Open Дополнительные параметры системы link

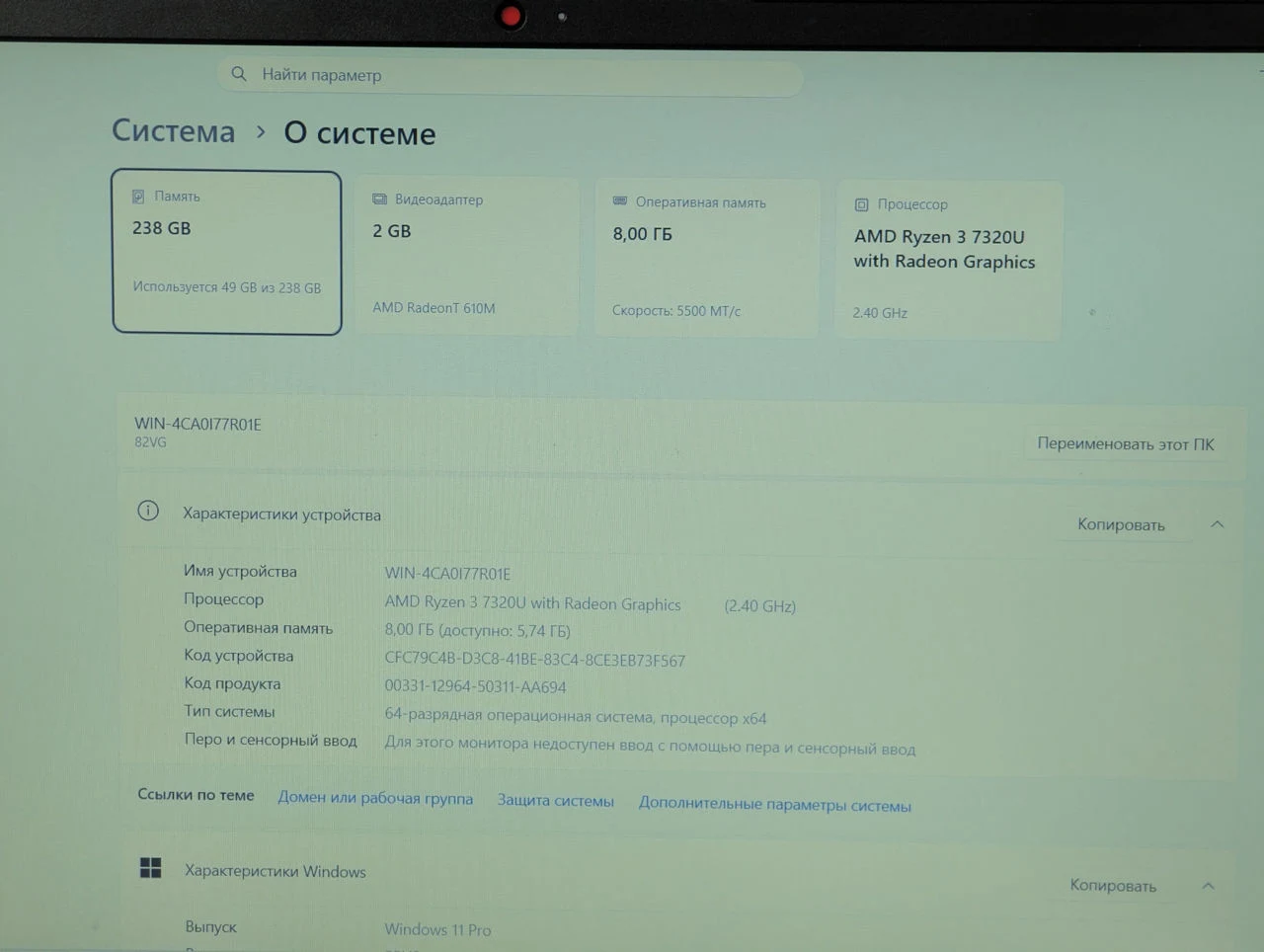coord(775,804)
